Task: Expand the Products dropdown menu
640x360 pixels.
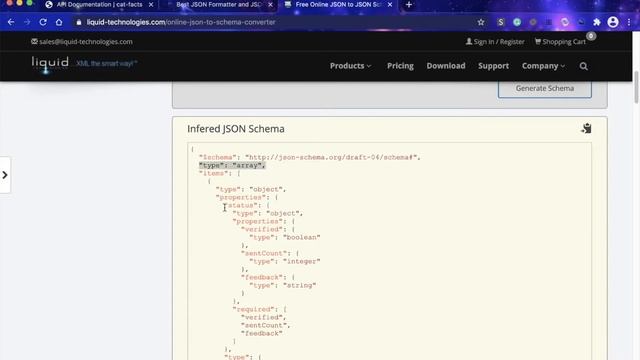Action: click(x=351, y=66)
